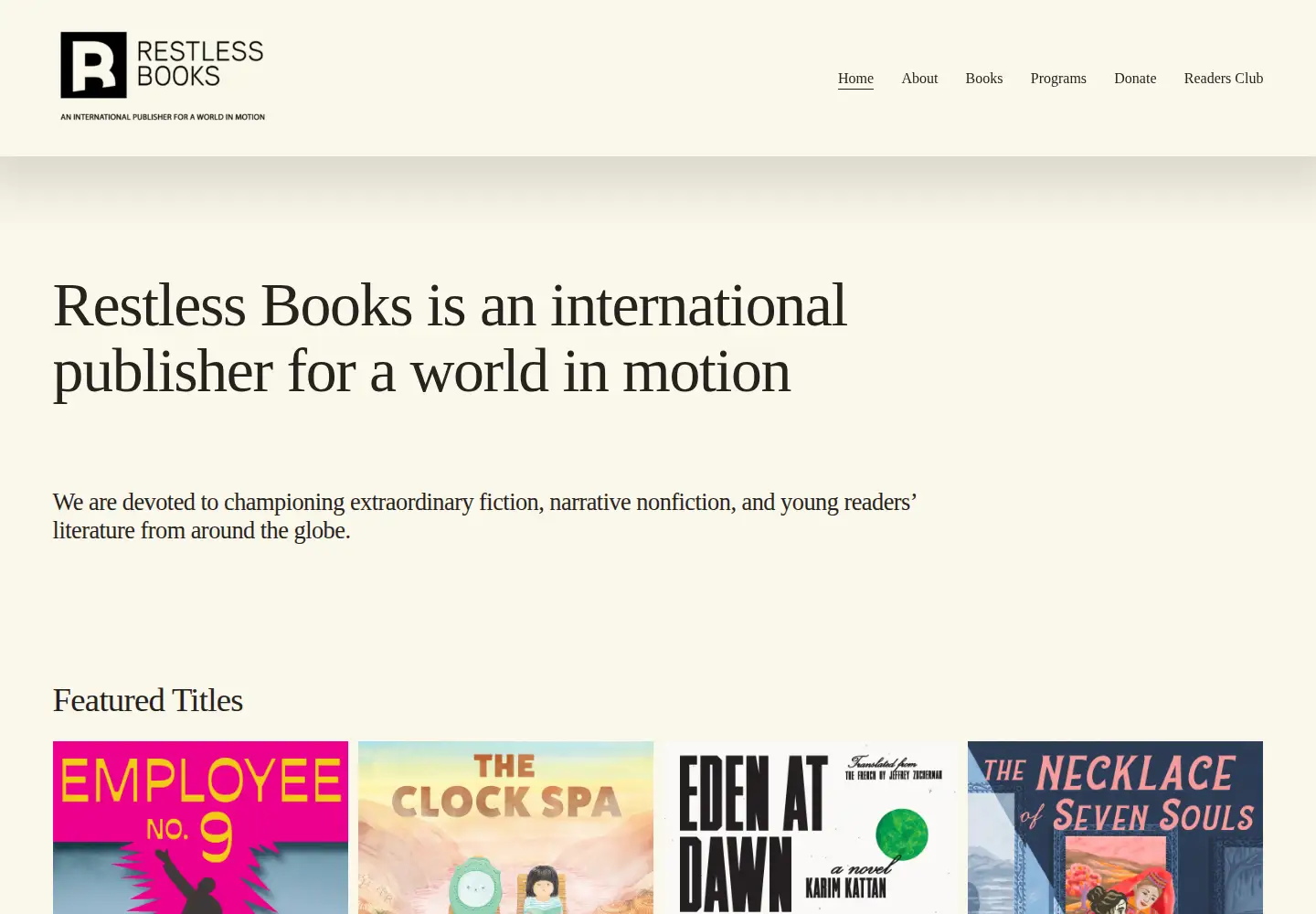
Task: Select Programs in the navigation
Action: coord(1058,78)
